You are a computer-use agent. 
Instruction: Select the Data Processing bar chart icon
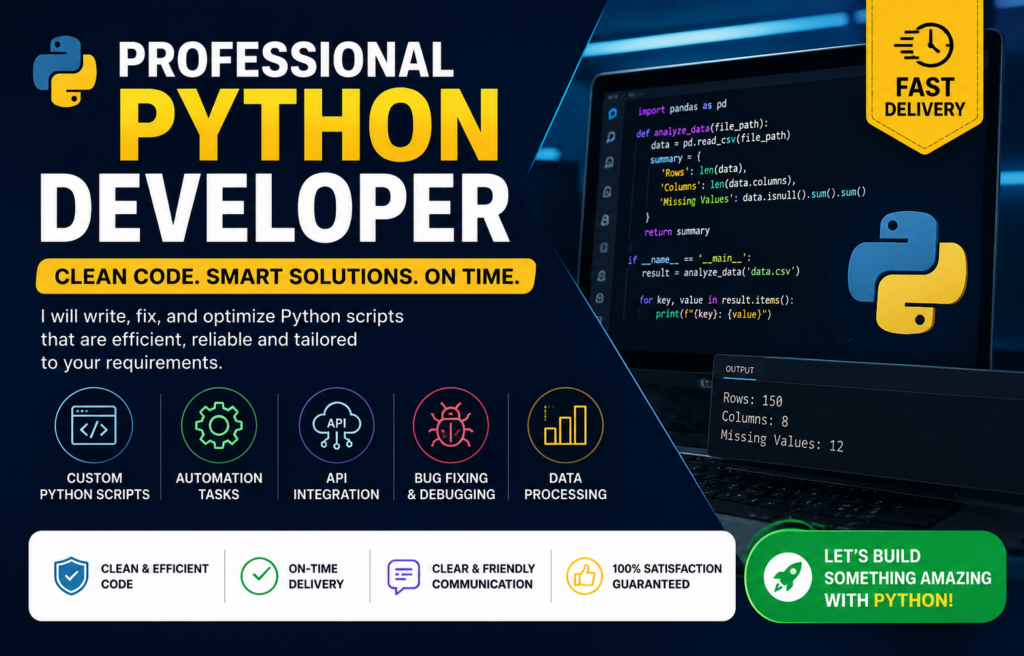pyautogui.click(x=566, y=425)
